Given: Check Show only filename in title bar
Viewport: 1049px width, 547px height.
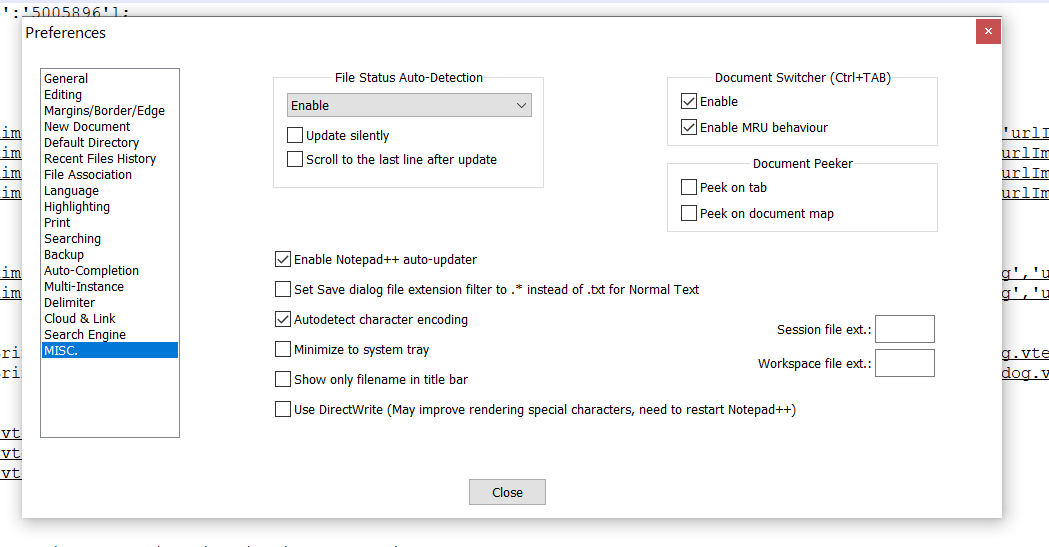Looking at the screenshot, I should pyautogui.click(x=282, y=379).
